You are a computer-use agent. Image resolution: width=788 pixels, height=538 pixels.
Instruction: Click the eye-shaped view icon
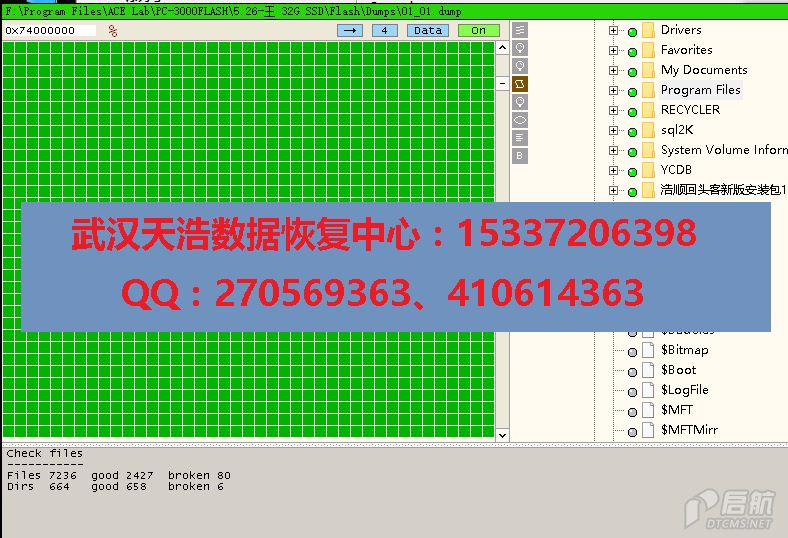point(520,120)
